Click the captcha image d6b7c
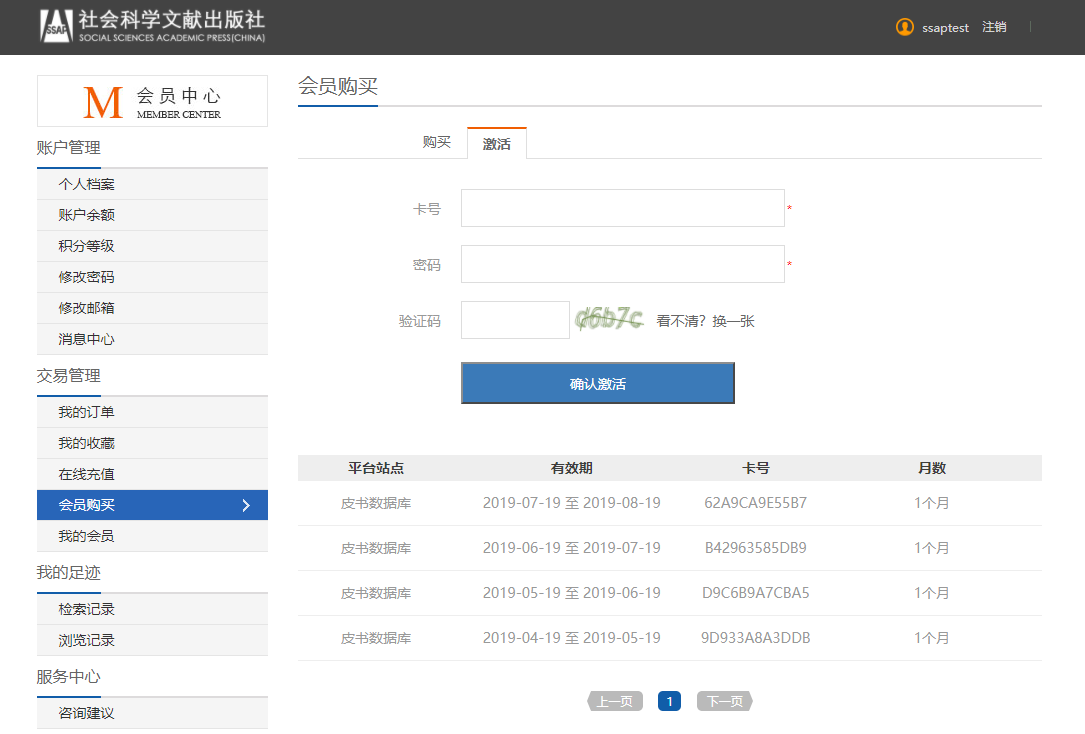 tap(609, 320)
